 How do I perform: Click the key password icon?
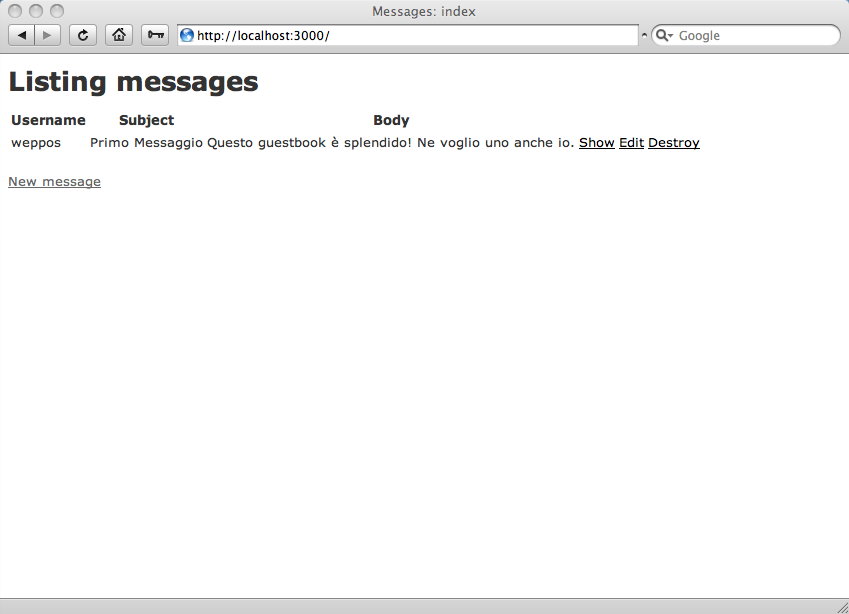[155, 35]
